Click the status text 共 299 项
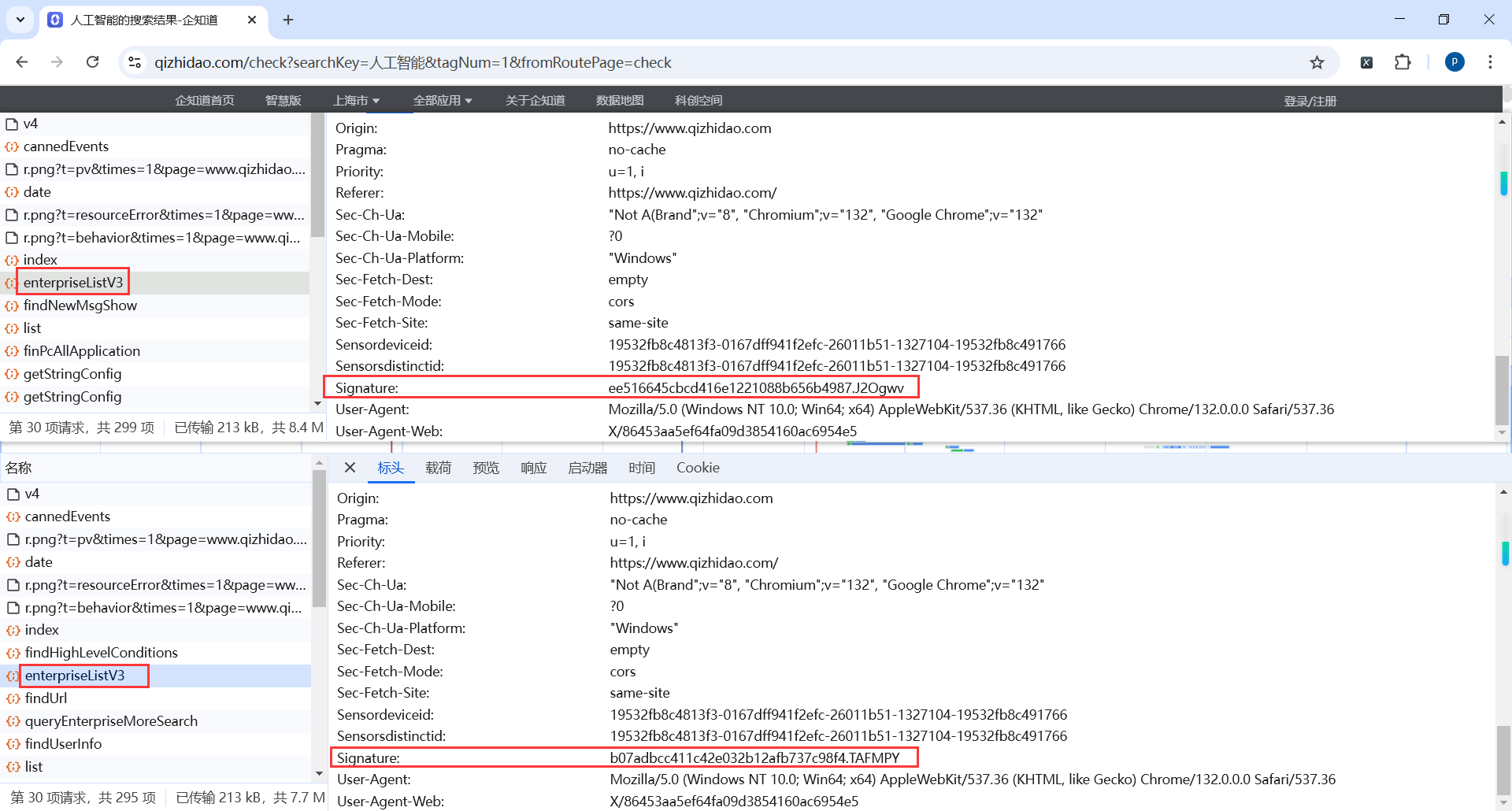1512x811 pixels. pos(125,428)
